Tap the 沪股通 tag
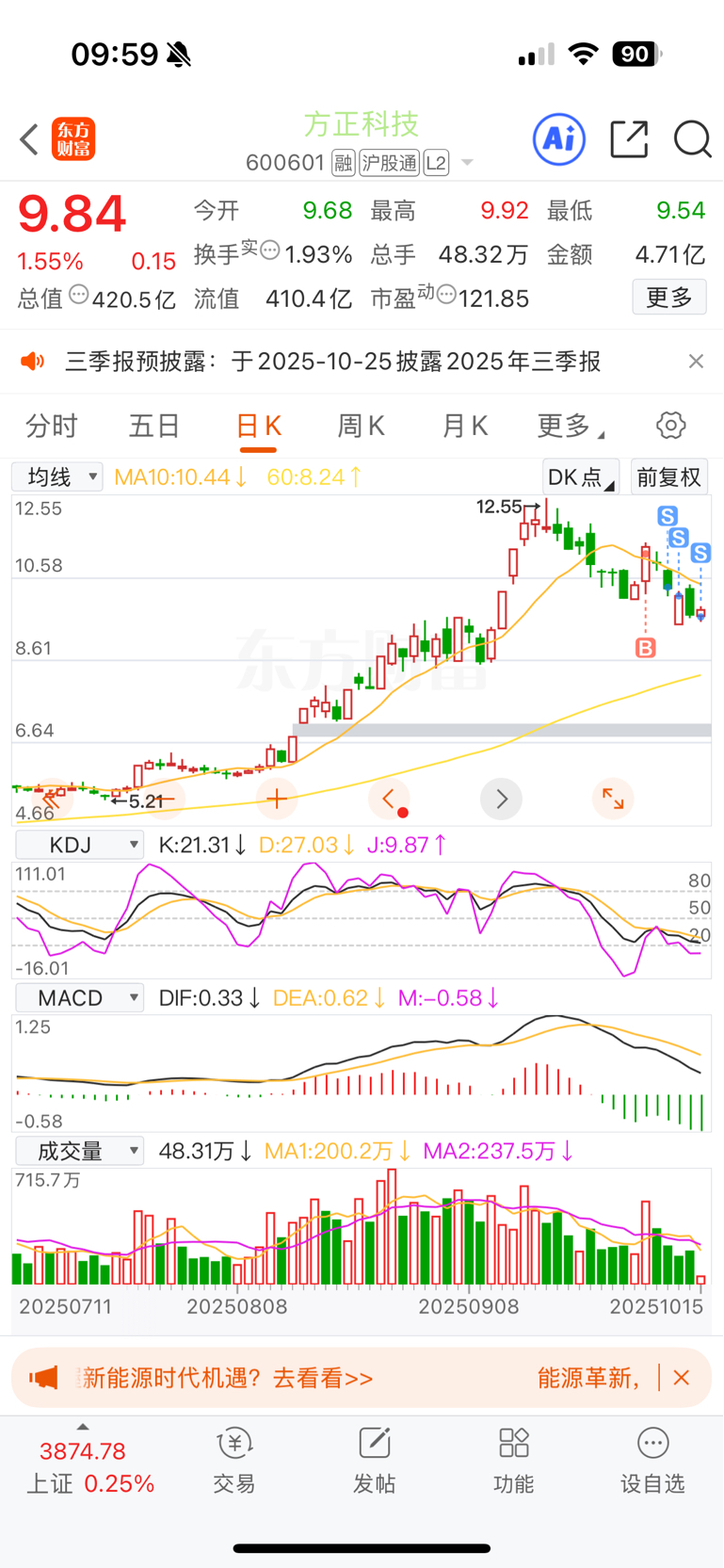 [389, 164]
